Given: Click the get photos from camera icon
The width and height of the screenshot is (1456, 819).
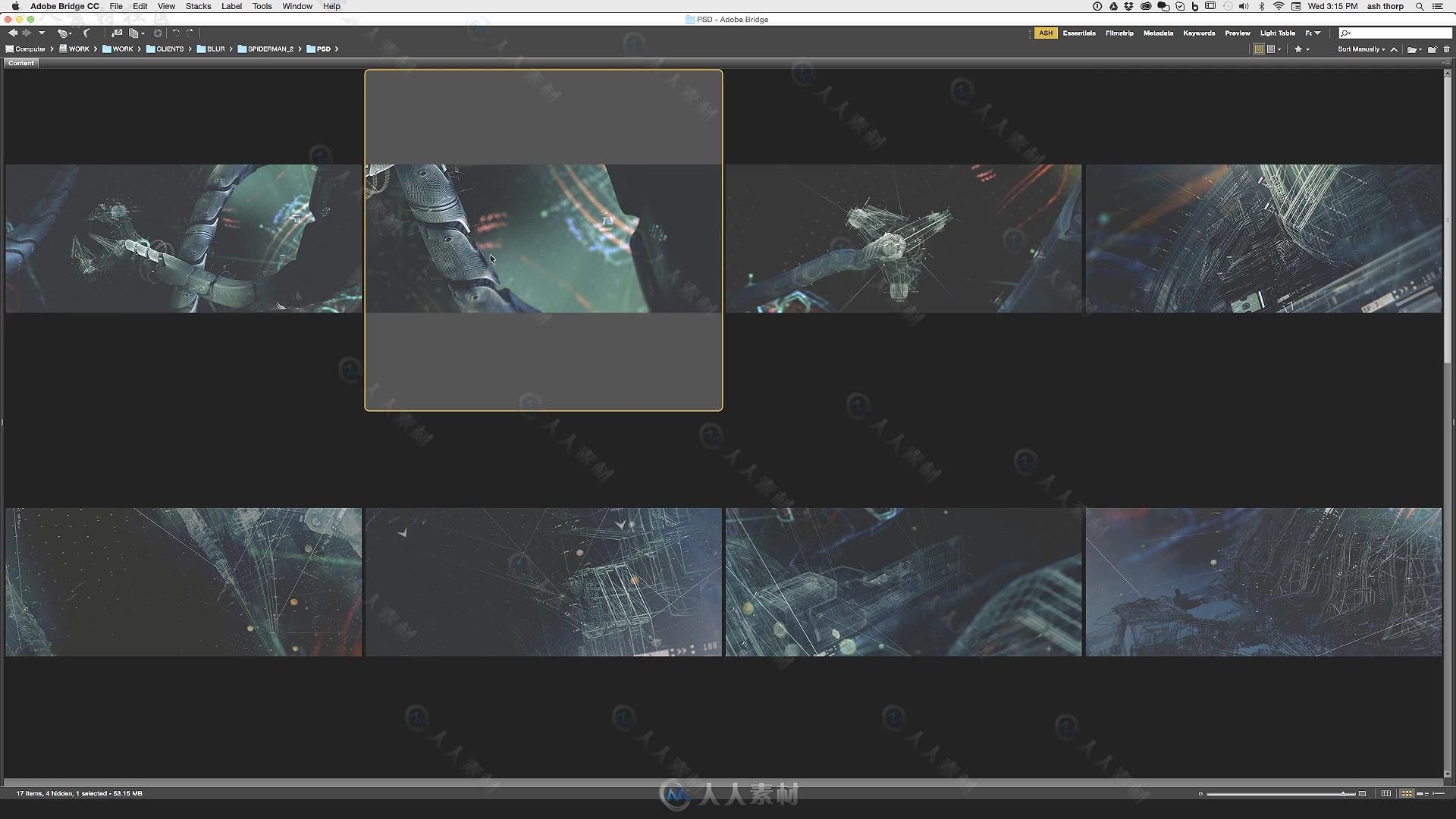Looking at the screenshot, I should coord(116,33).
